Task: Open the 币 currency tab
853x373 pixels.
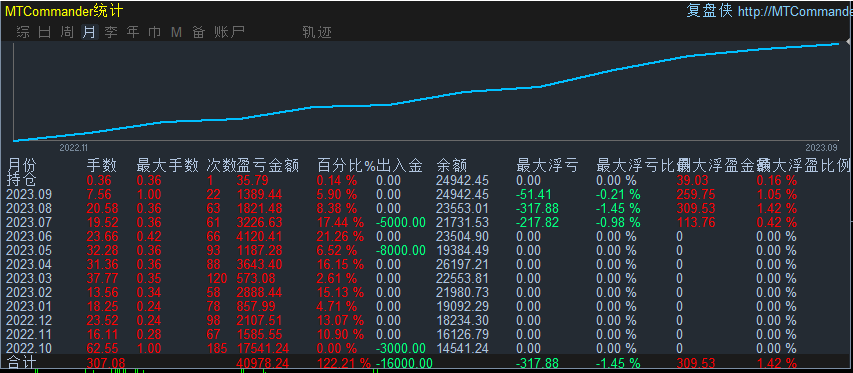Action: (x=154, y=32)
